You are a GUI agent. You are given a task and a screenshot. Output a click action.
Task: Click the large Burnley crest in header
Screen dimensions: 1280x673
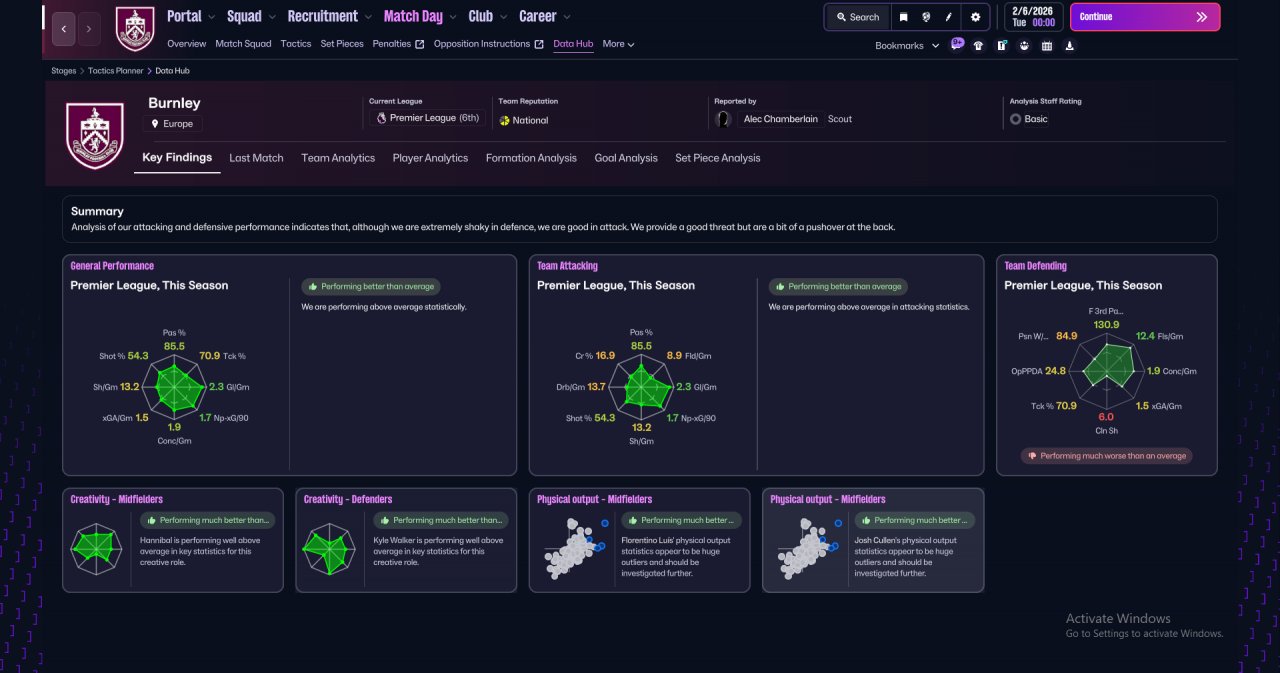coord(95,134)
